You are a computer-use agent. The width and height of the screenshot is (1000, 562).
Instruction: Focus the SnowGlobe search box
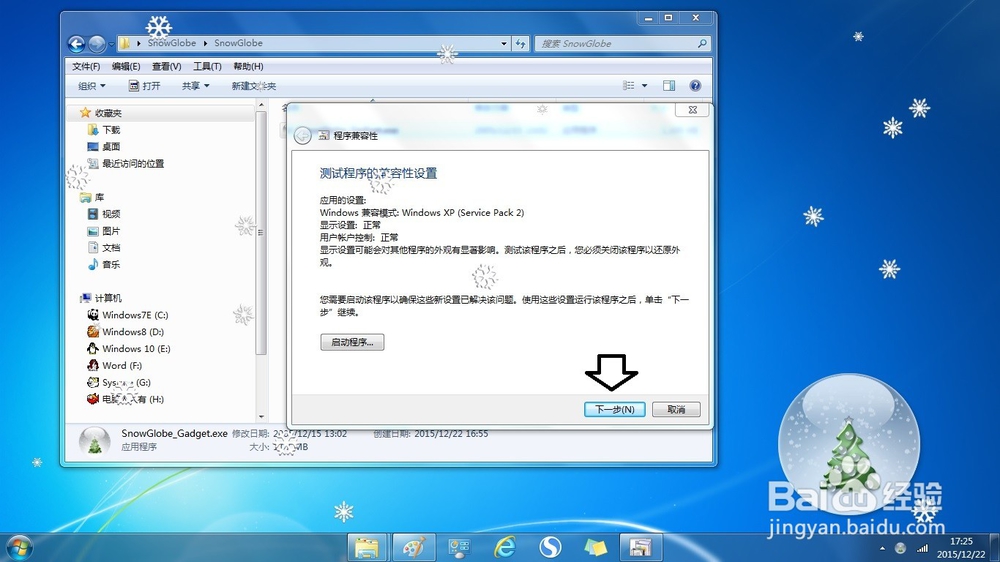point(622,43)
